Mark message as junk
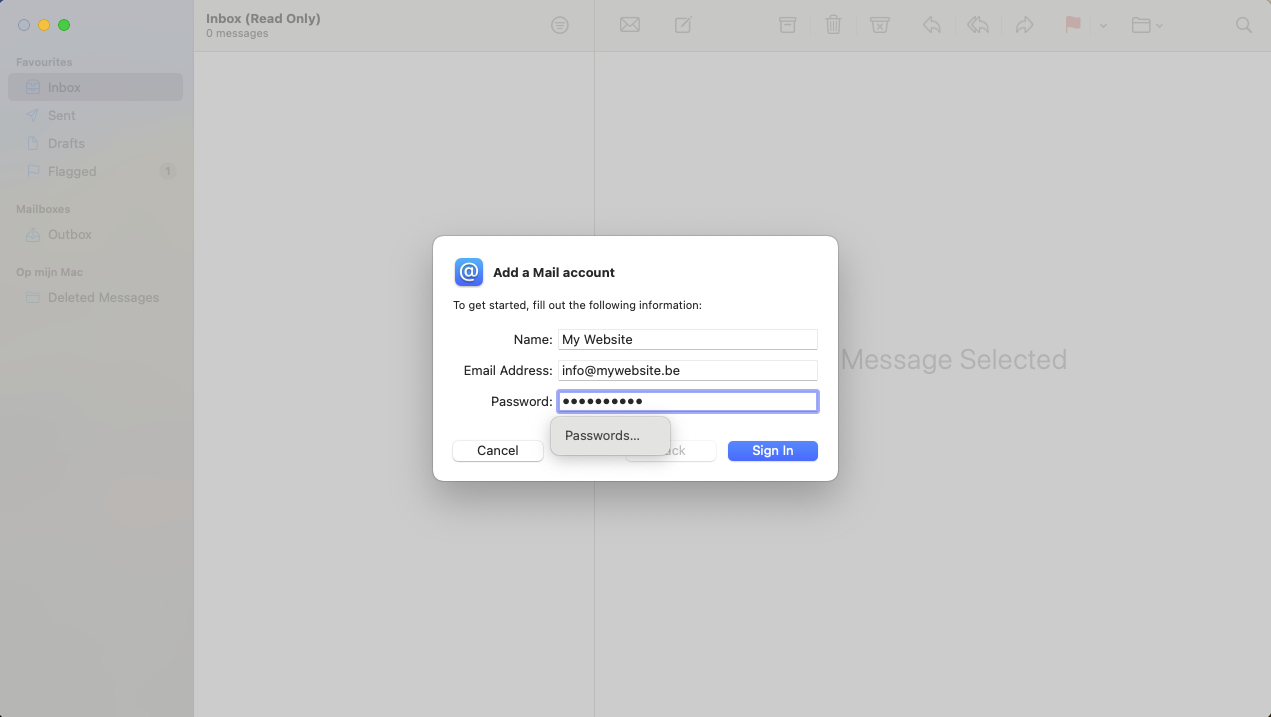 point(879,24)
